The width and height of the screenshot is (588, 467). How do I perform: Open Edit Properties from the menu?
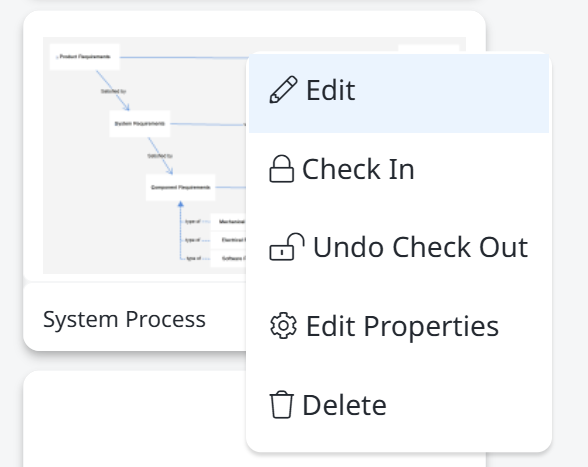399,326
